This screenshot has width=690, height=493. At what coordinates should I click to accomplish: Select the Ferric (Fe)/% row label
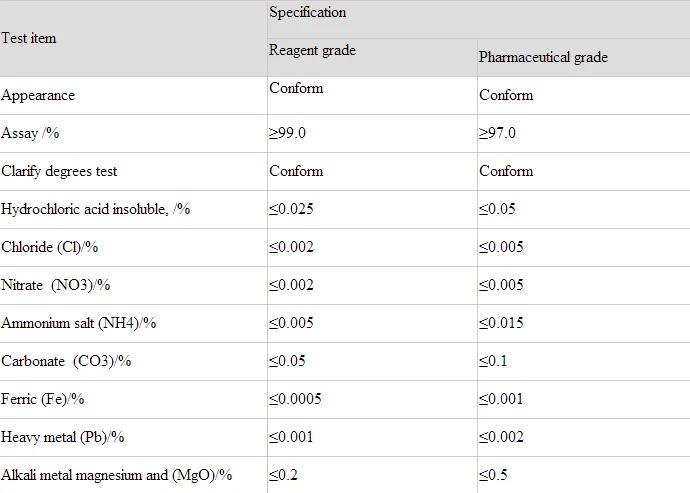point(43,399)
